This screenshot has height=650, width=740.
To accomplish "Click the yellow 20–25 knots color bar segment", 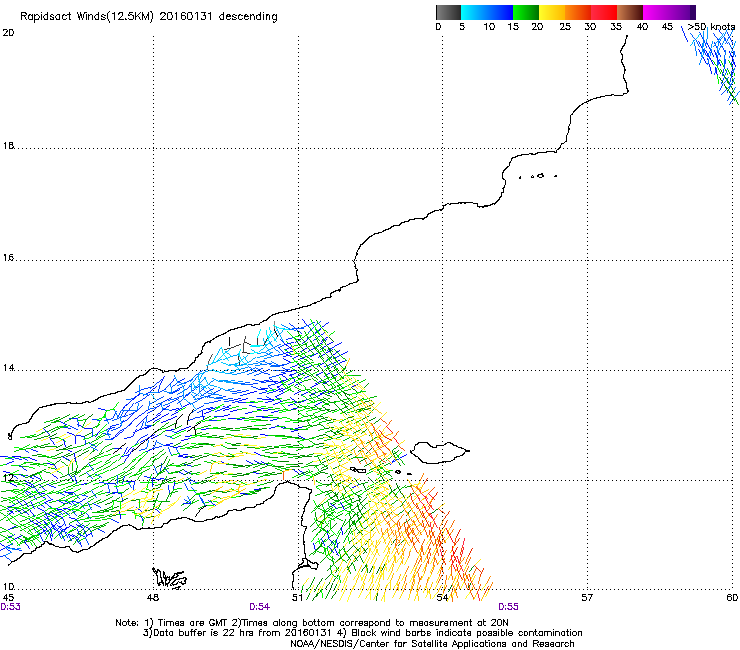I will [x=552, y=12].
